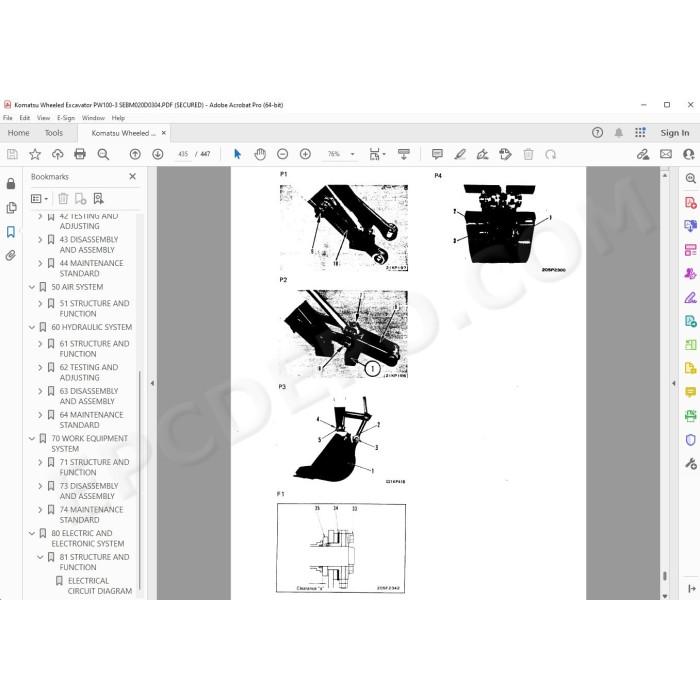Select 64 MAINTENANCE STANDARD bookmark
The image size is (700, 700).
pyautogui.click(x=91, y=420)
